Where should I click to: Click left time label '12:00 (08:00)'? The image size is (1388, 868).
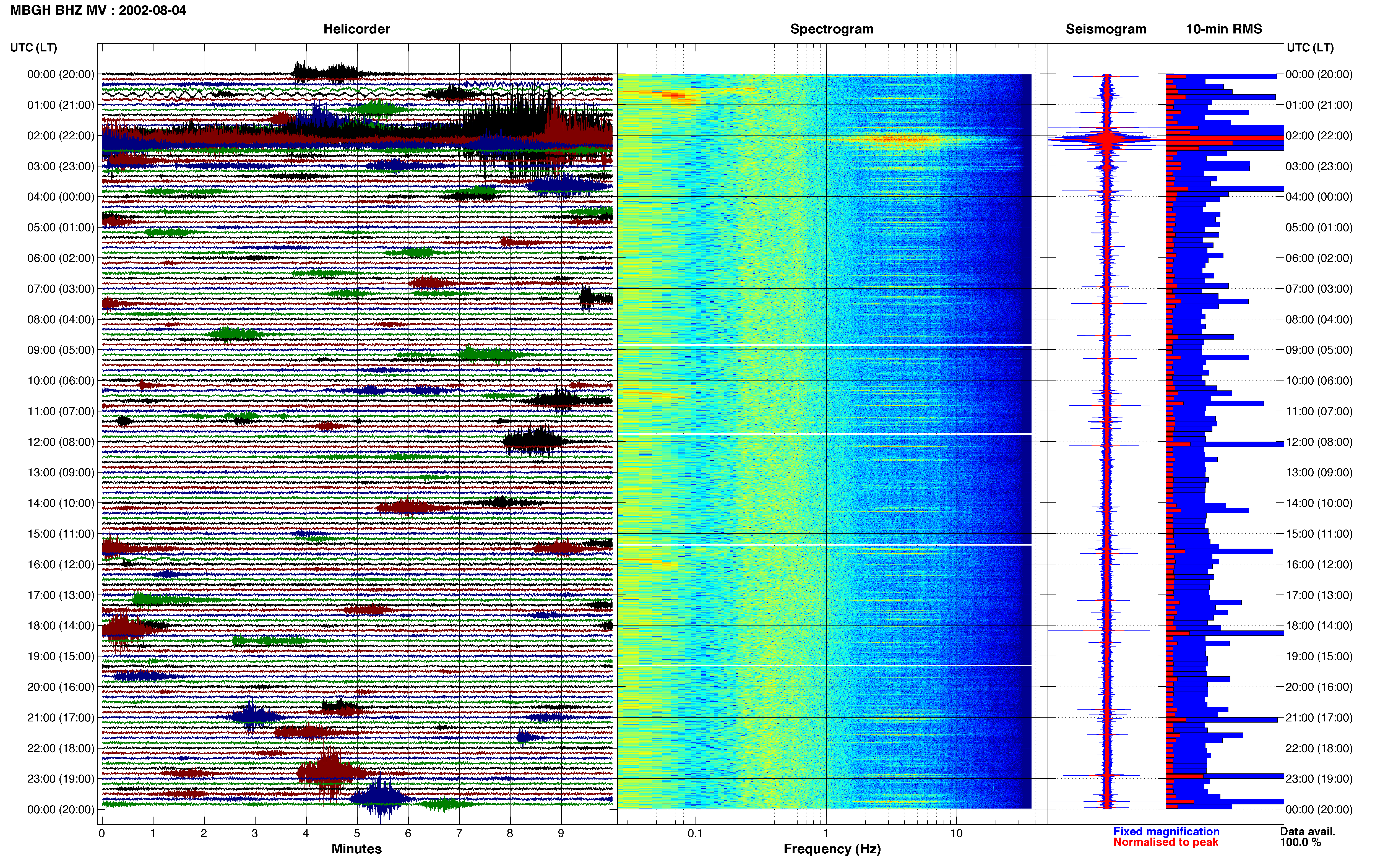61,442
